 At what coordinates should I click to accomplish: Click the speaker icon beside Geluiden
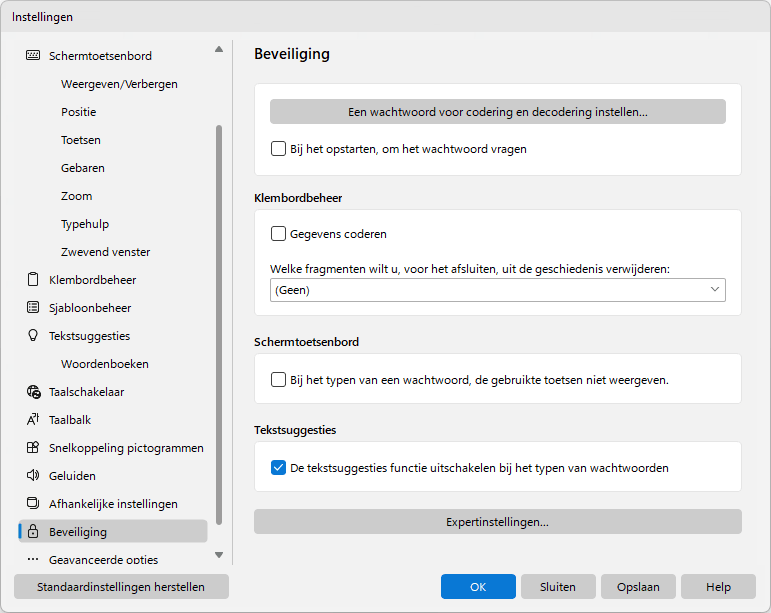point(33,475)
